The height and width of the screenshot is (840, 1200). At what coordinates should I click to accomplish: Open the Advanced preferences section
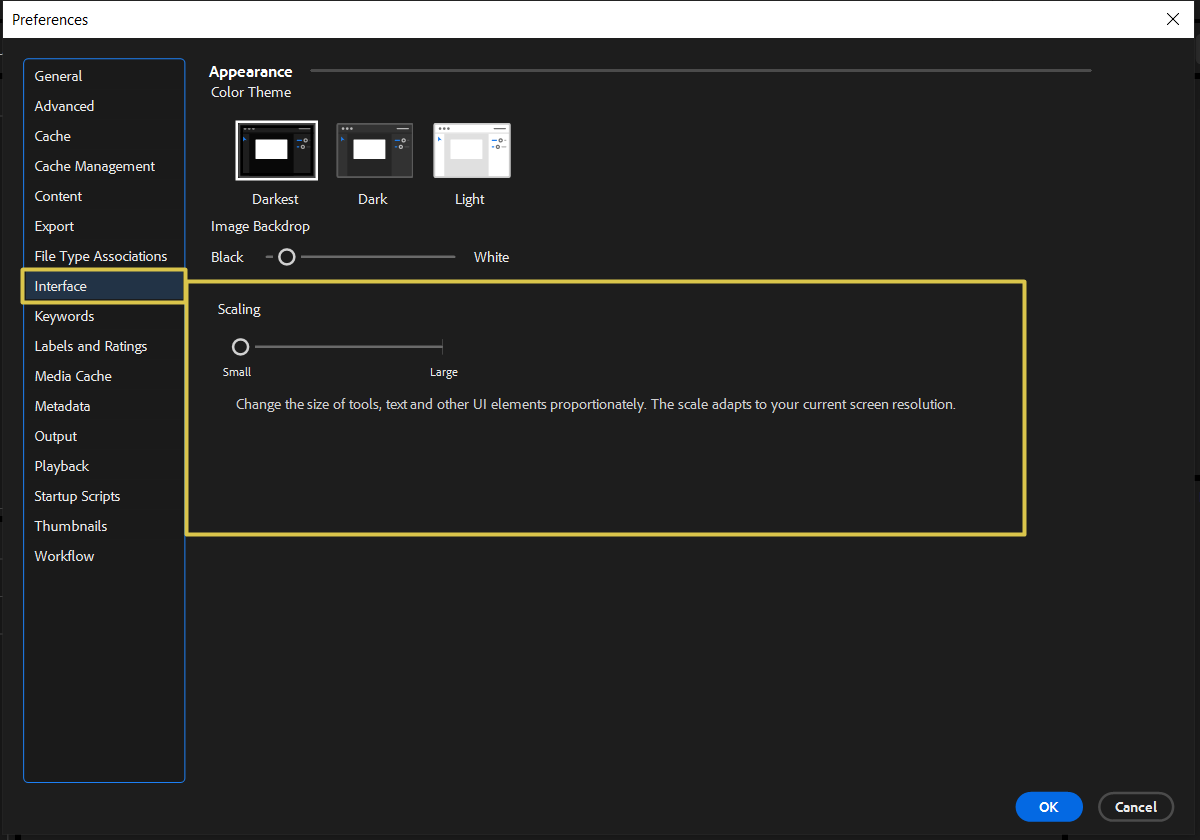[64, 106]
